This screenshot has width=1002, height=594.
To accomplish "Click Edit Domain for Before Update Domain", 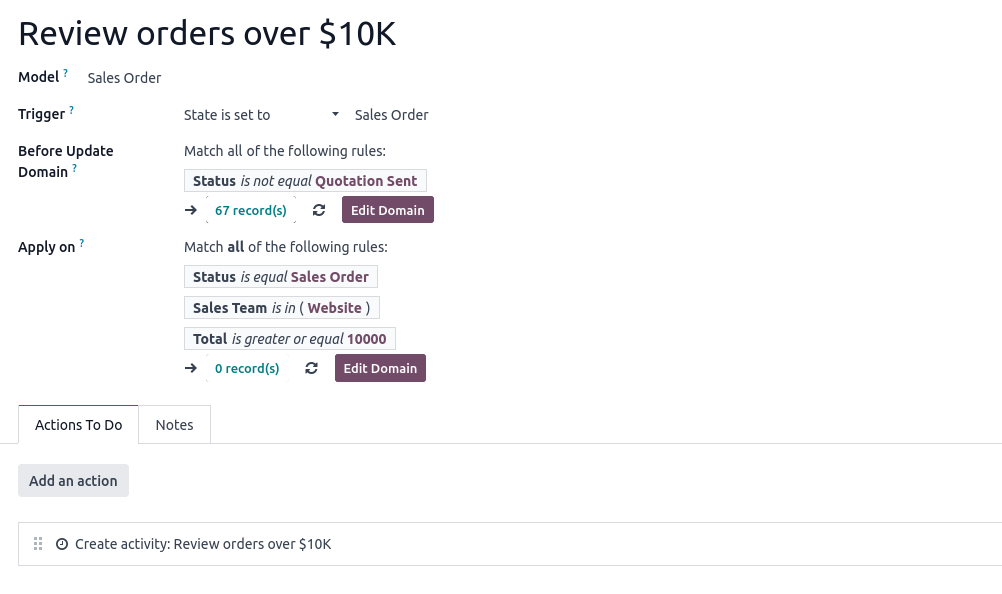I will tap(387, 210).
